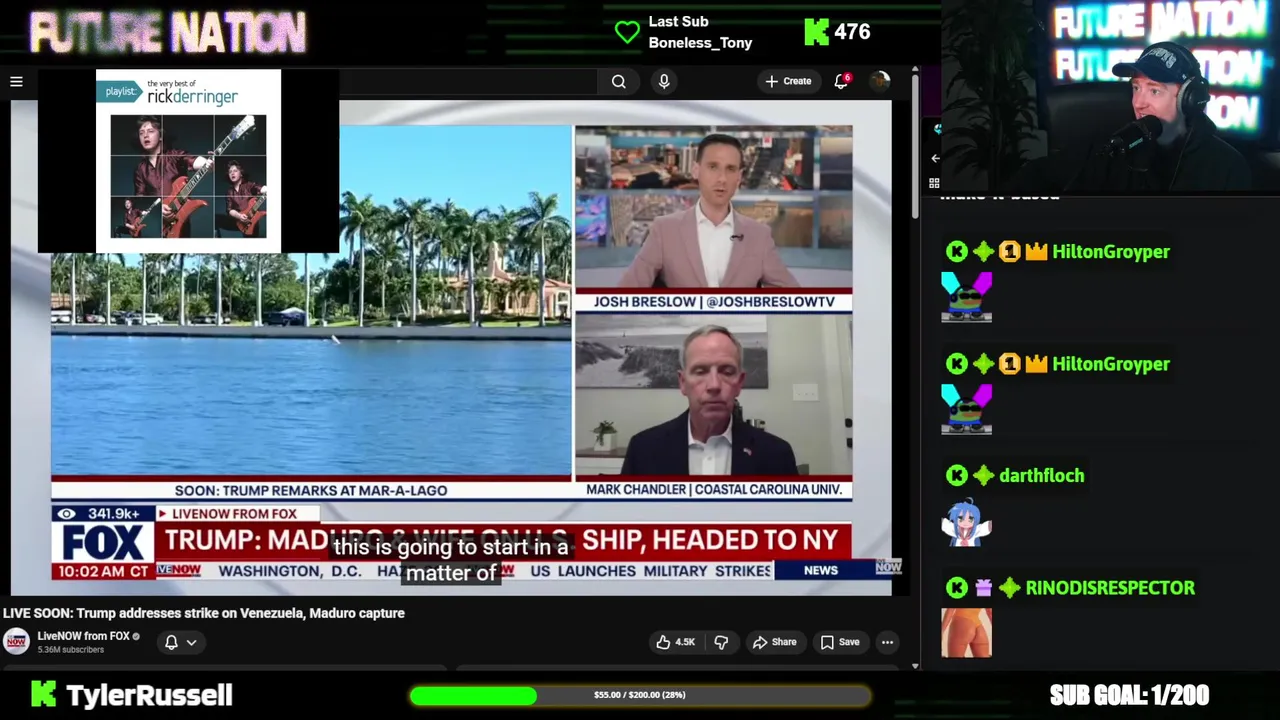1280x720 pixels.
Task: Save the video to a playlist
Action: [840, 642]
